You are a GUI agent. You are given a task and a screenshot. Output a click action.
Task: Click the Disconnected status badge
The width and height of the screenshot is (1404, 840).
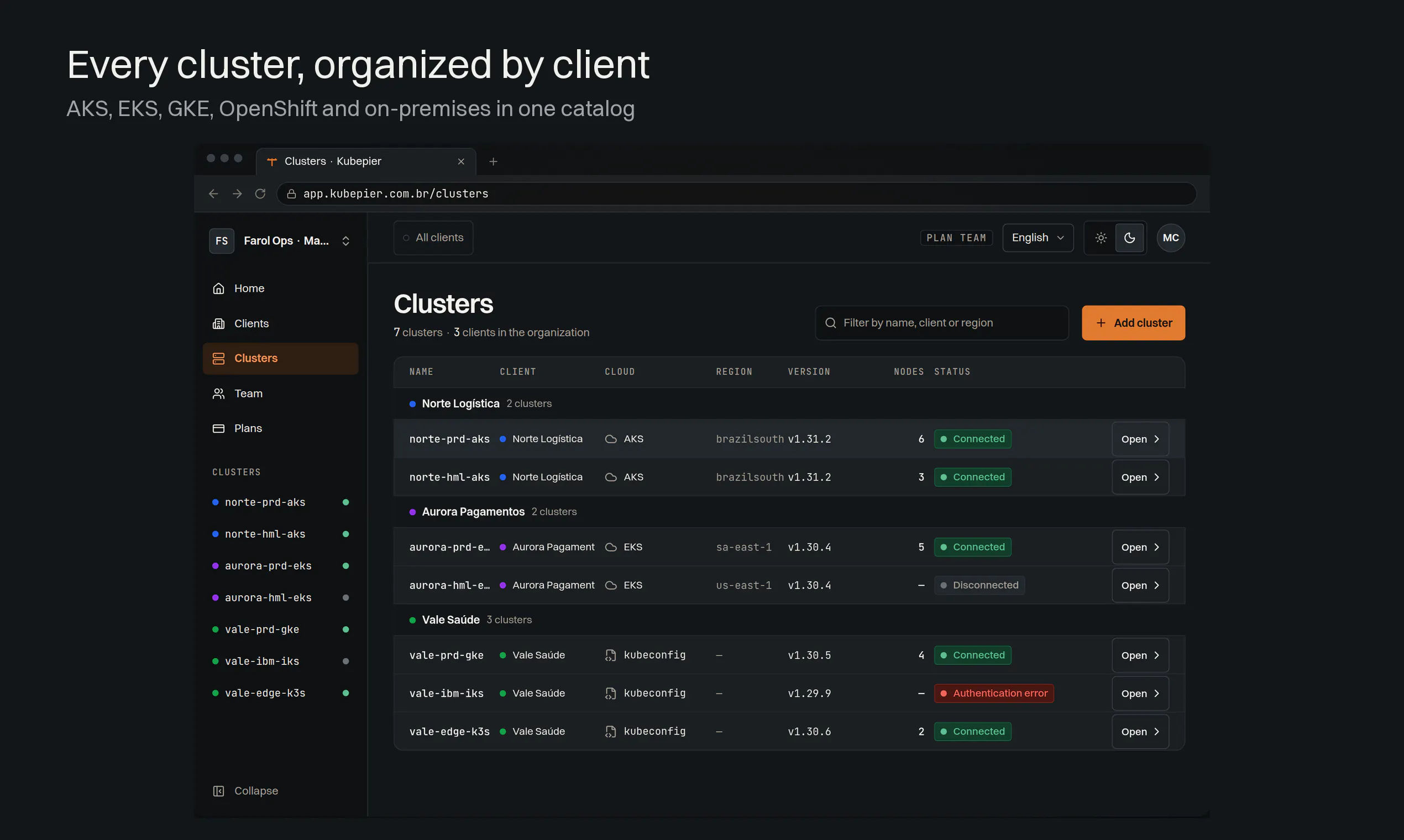[x=979, y=585]
